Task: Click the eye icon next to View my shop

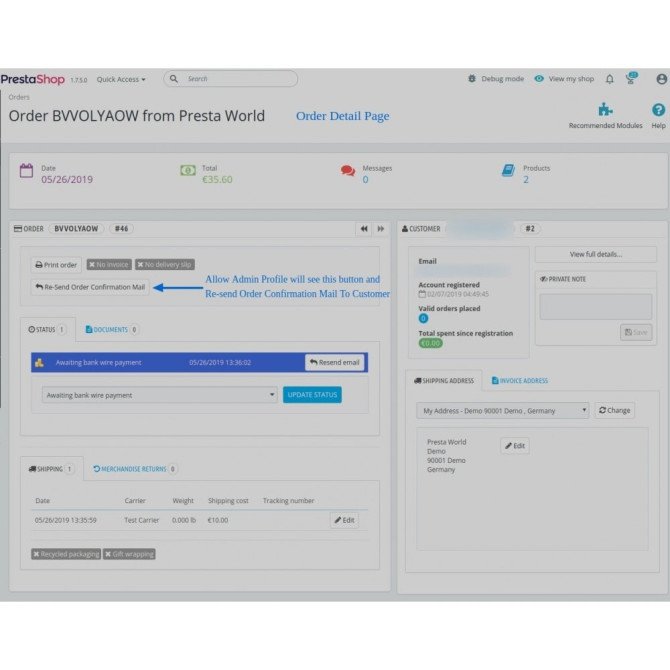Action: tap(539, 79)
